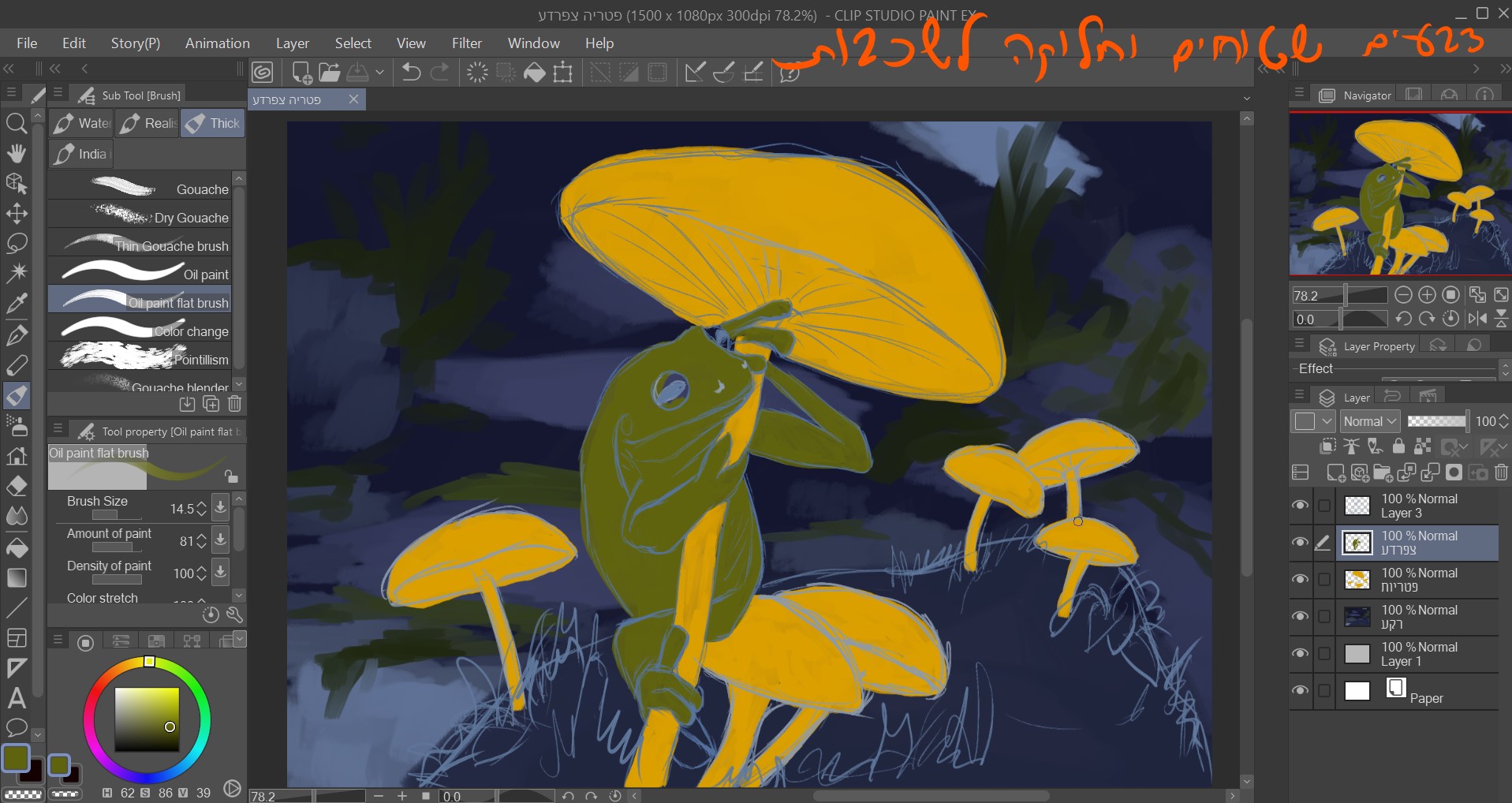
Task: Click the Fill bucket icon in command bar
Action: [535, 73]
